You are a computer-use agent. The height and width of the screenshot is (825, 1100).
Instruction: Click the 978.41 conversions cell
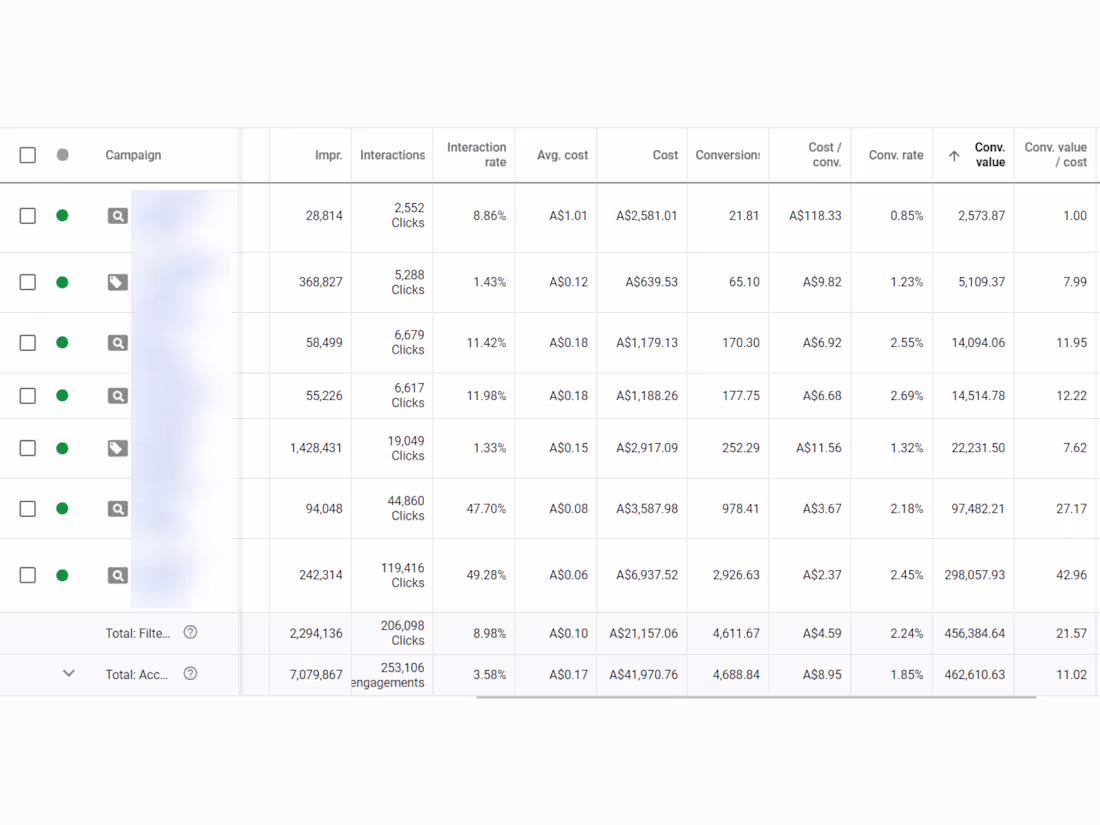pyautogui.click(x=741, y=509)
